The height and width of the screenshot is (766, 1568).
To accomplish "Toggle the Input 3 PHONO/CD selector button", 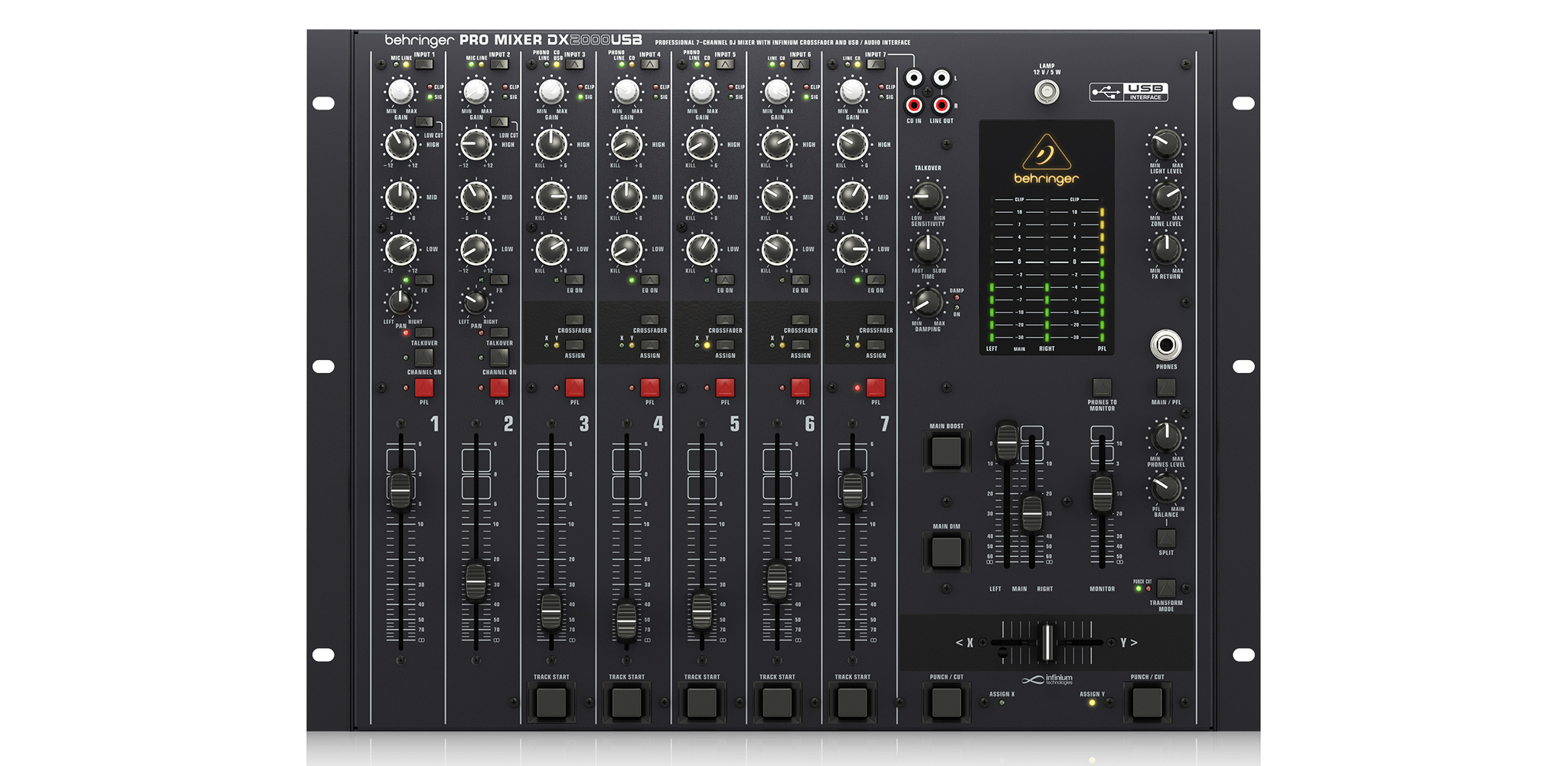I will point(574,65).
